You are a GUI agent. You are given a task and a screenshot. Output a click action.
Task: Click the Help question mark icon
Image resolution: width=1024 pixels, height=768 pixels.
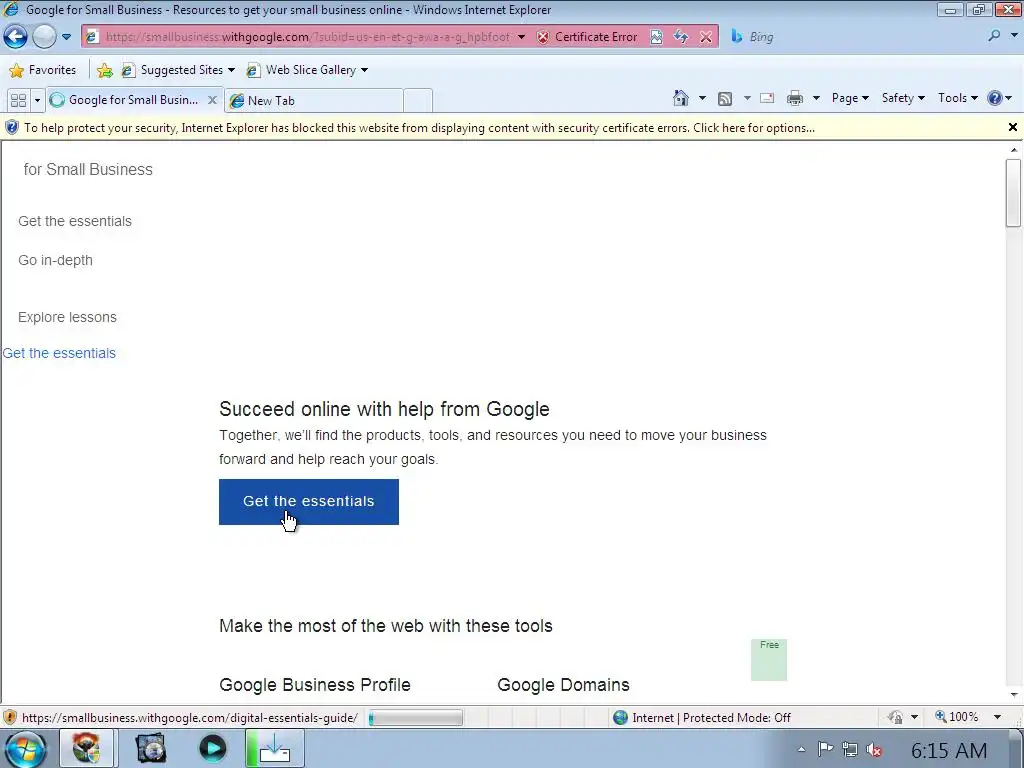pos(995,98)
